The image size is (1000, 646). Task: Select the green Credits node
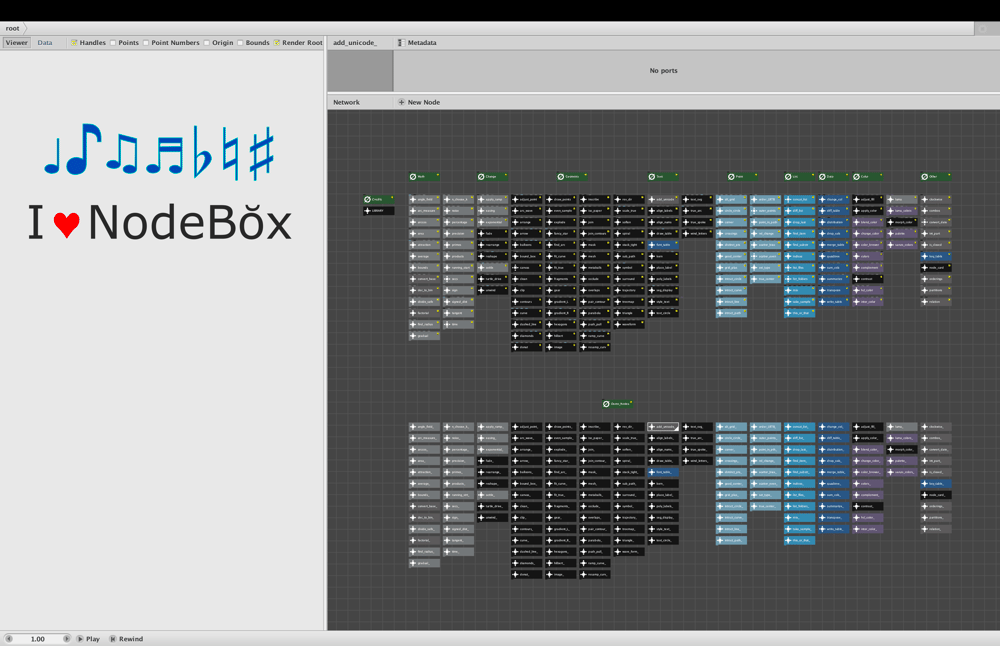pos(378,199)
